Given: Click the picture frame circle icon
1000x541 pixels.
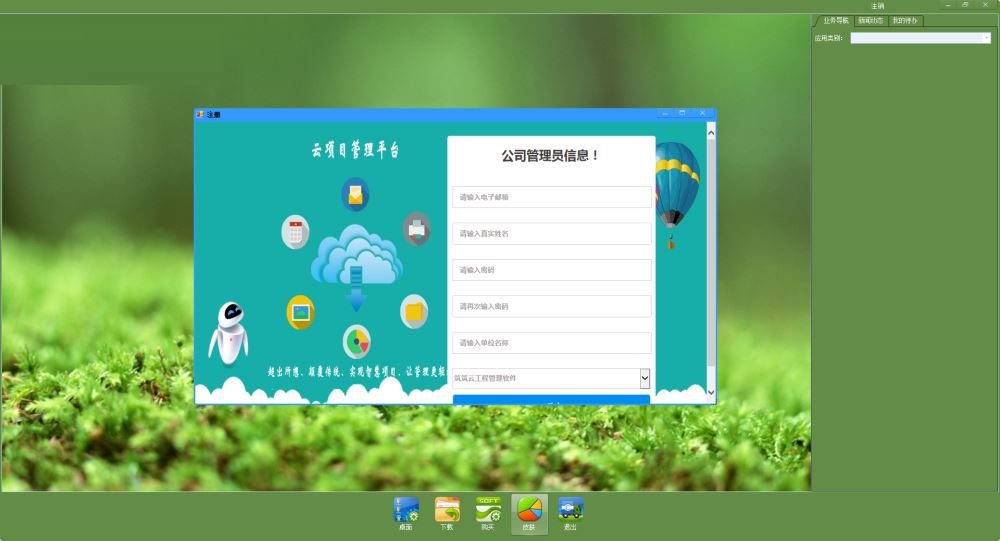Looking at the screenshot, I should pos(300,312).
